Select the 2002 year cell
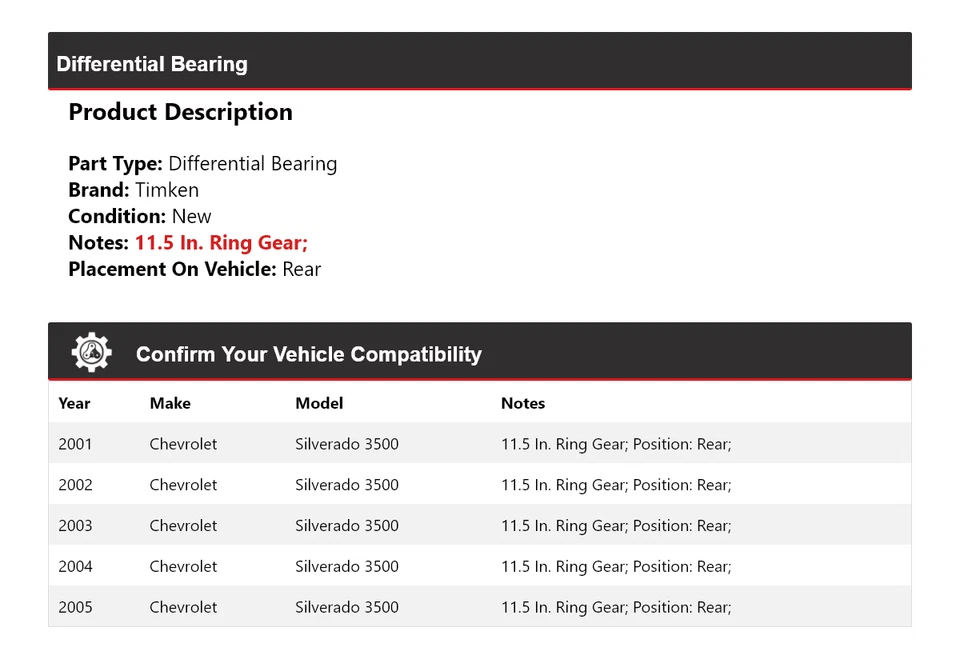Image resolution: width=960 pixels, height=659 pixels. pyautogui.click(x=75, y=485)
